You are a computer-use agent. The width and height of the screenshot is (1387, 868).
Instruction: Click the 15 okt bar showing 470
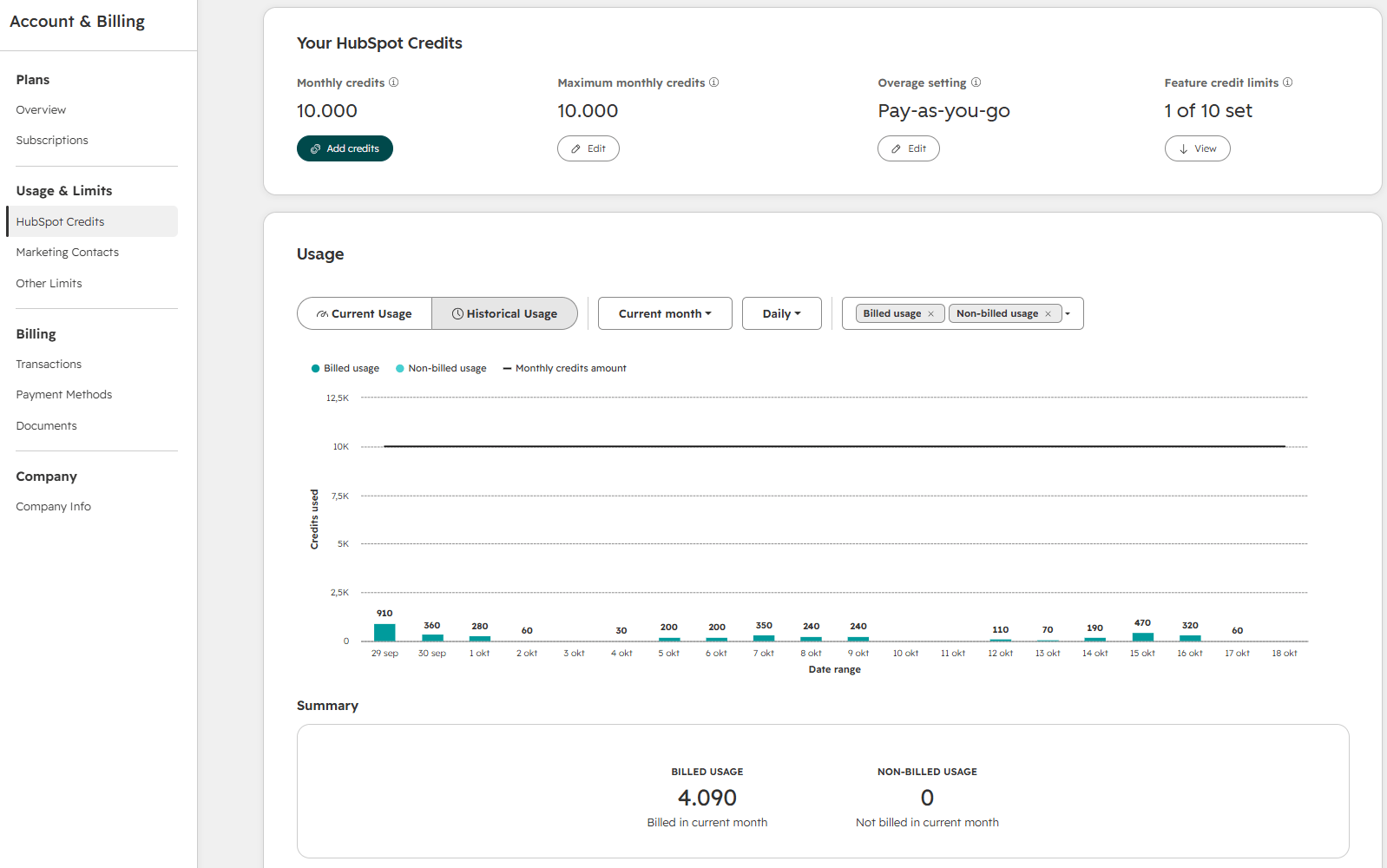point(1143,637)
